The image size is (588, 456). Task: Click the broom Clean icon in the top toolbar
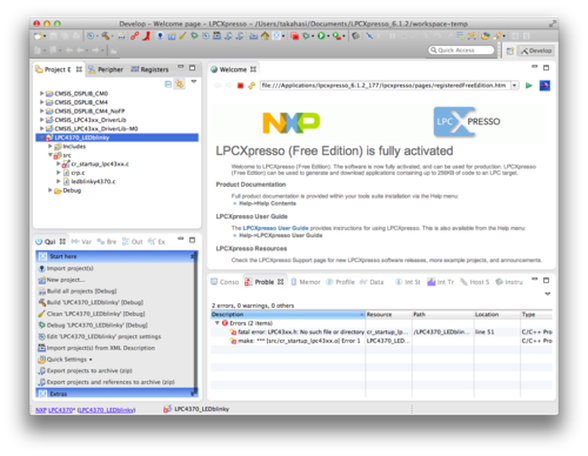coord(183,36)
